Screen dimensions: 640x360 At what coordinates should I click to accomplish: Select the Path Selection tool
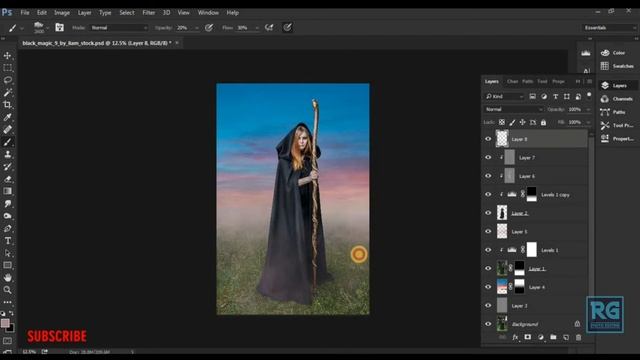[x=7, y=253]
